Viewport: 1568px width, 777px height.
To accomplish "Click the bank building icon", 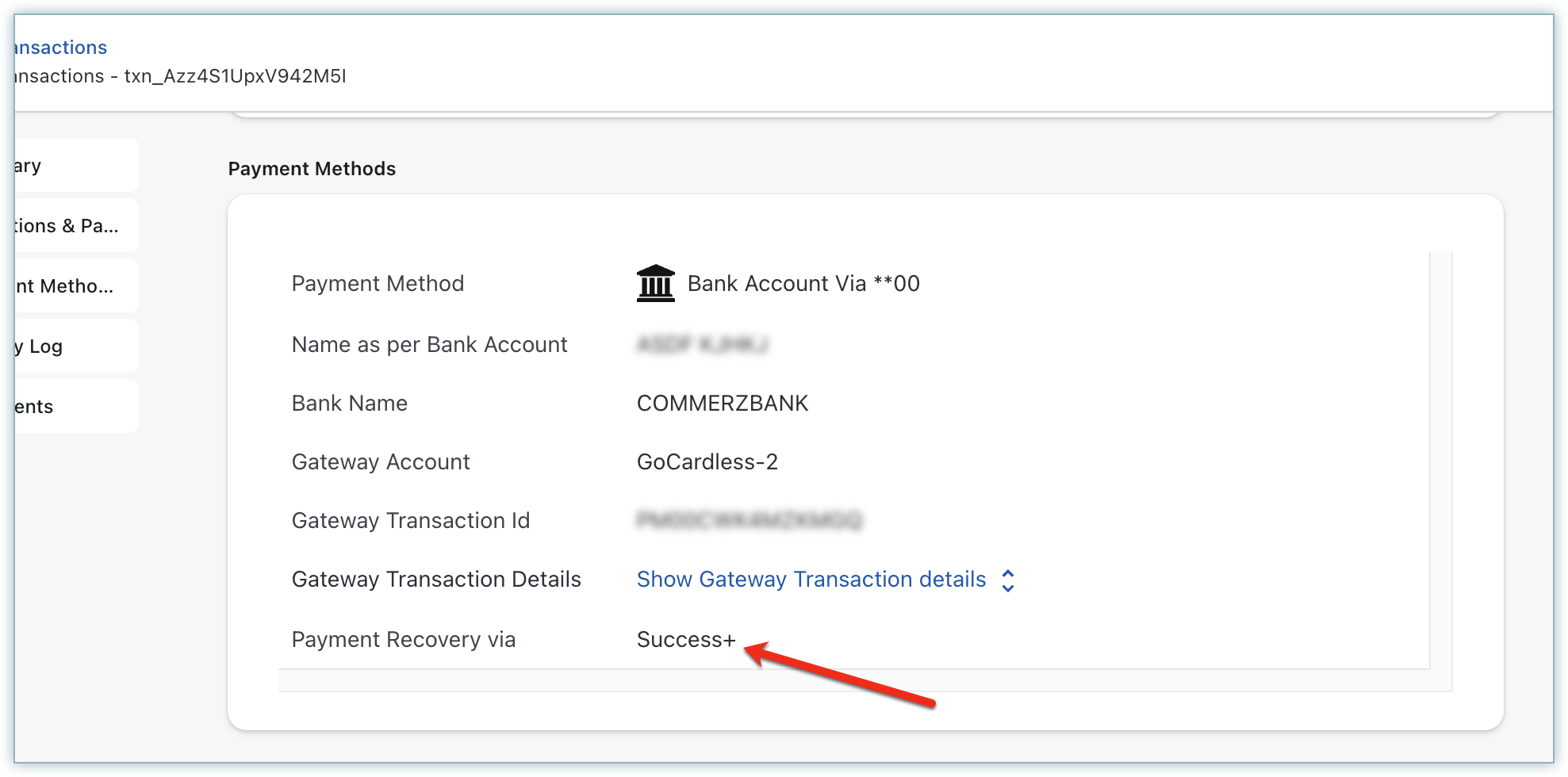I will click(x=655, y=284).
